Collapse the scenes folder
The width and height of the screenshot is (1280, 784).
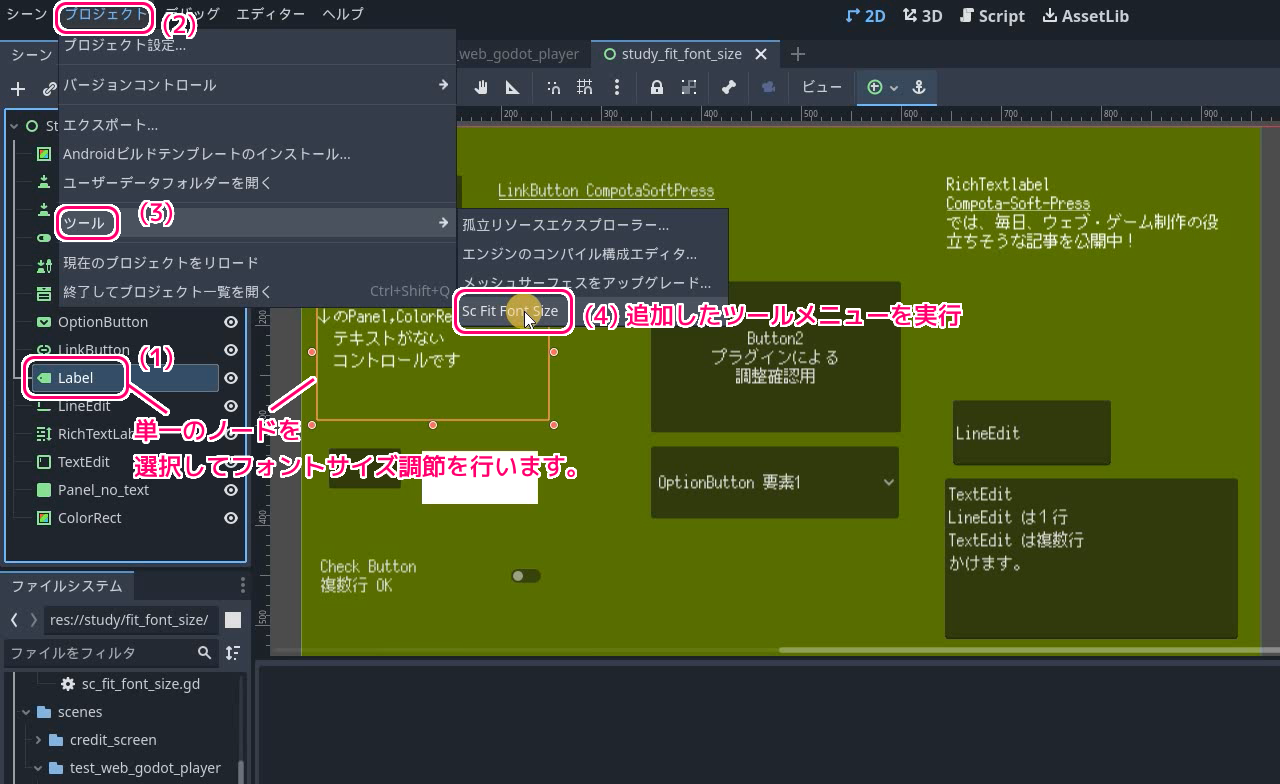pos(27,712)
